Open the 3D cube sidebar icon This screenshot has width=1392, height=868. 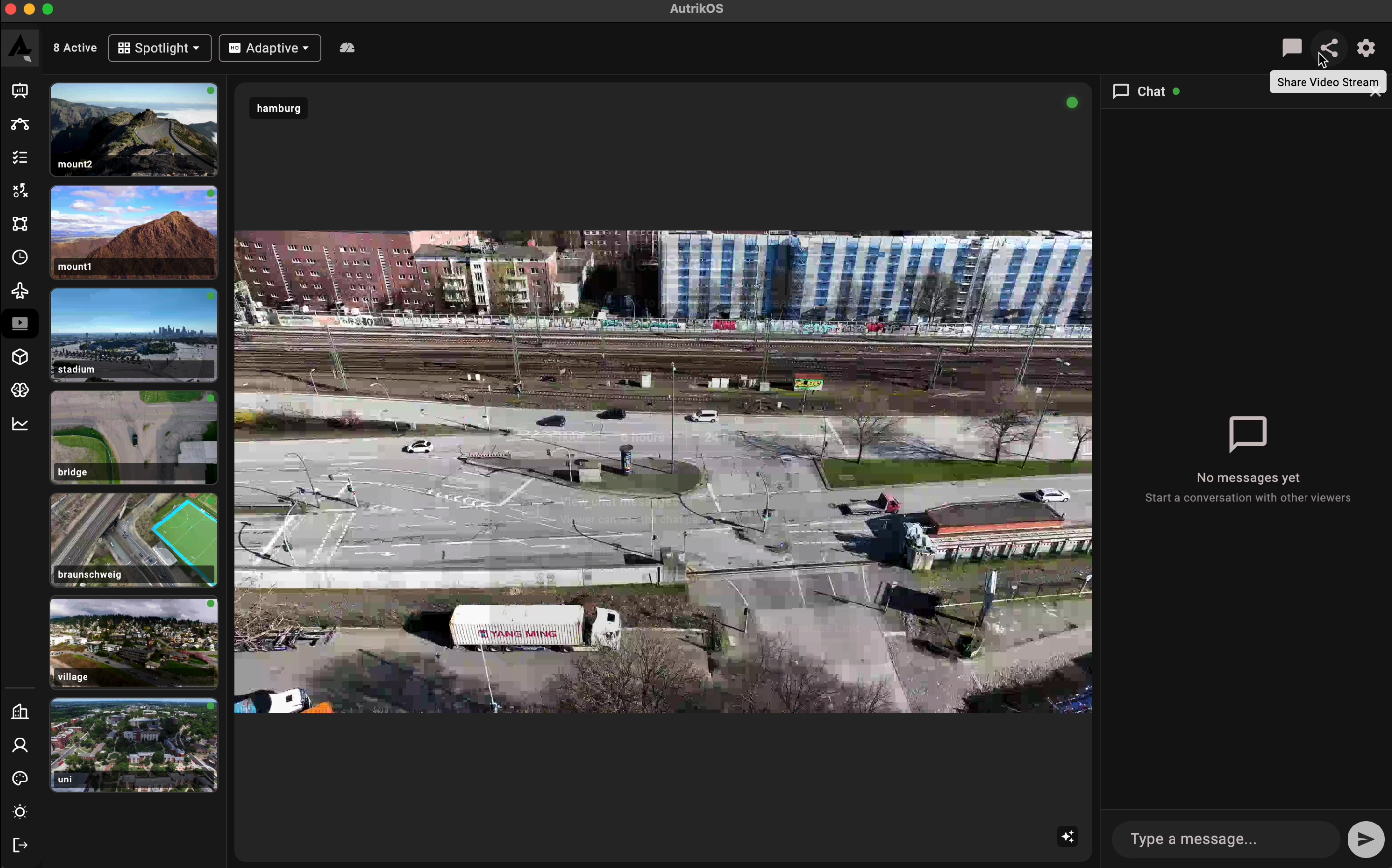point(20,357)
